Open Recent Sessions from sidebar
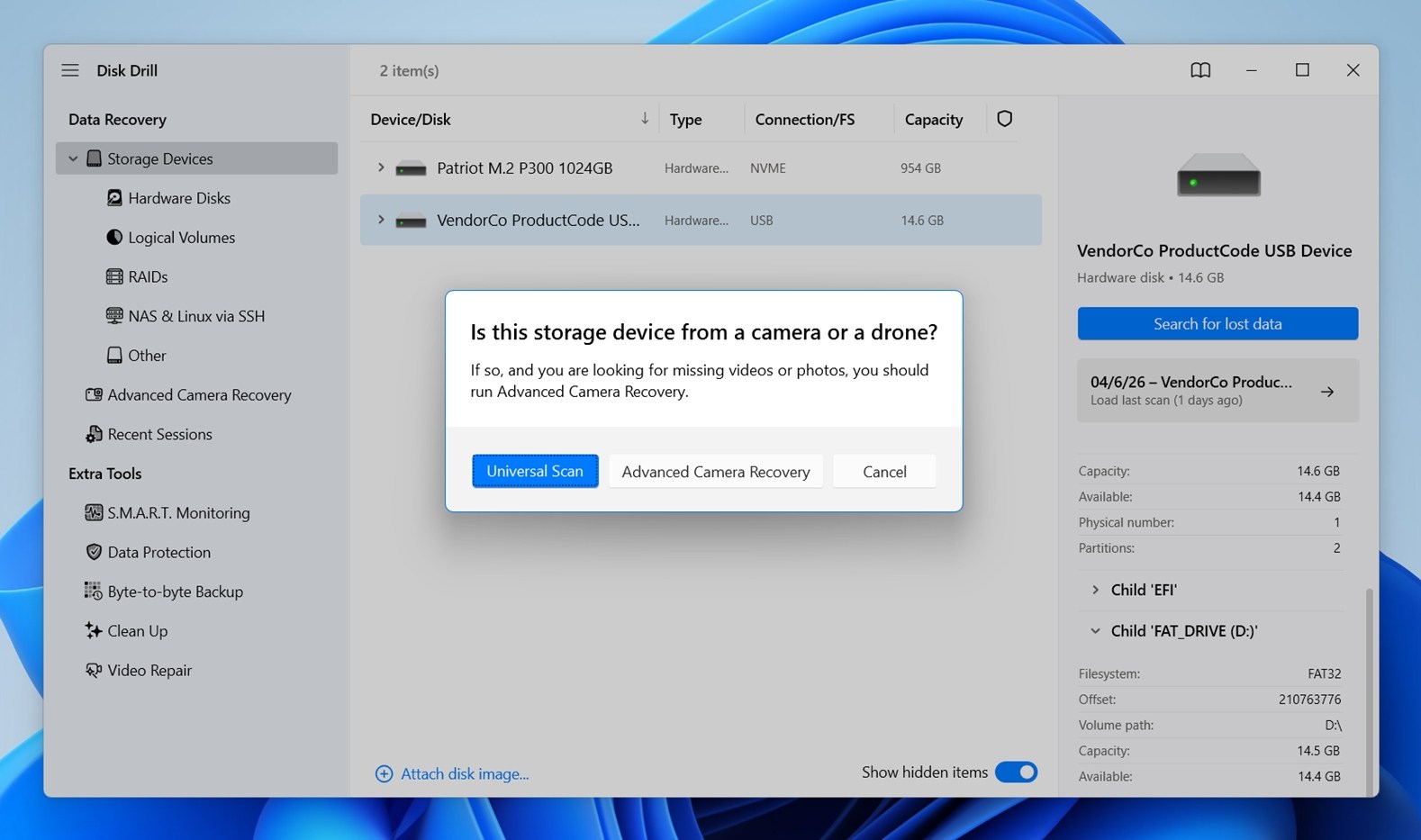Image resolution: width=1421 pixels, height=840 pixels. 159,434
